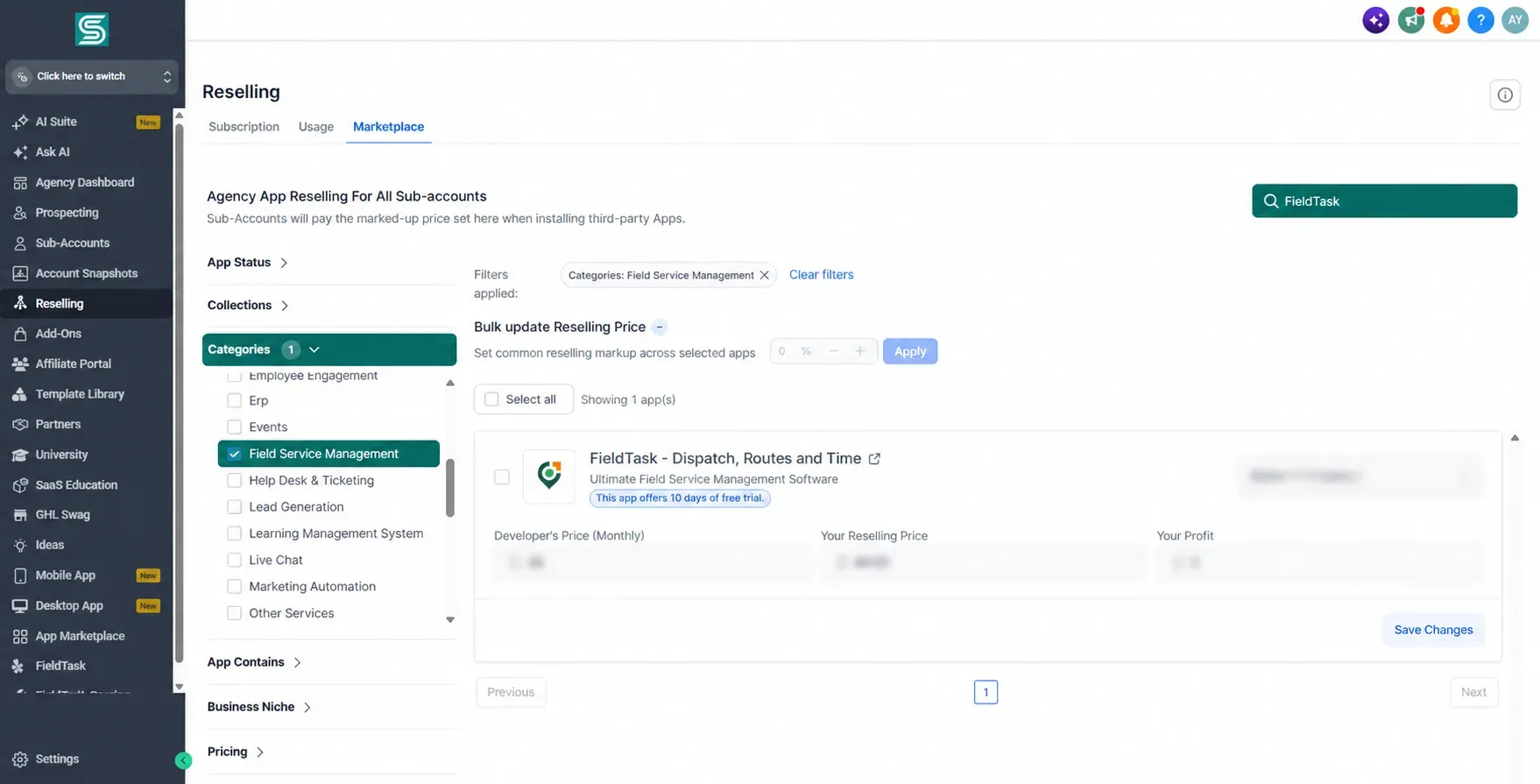Screen dimensions: 1540x784
Task: Check the Lead Generation checkbox
Action: click(x=234, y=506)
